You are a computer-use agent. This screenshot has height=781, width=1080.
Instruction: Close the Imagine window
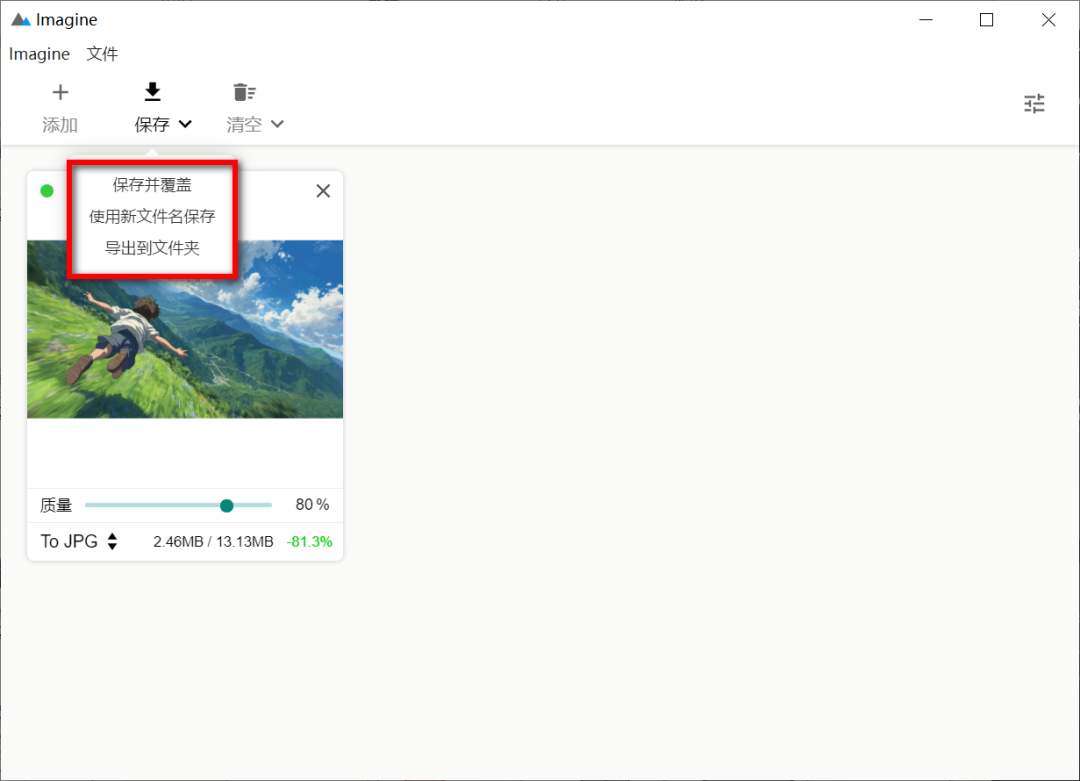click(x=1048, y=20)
